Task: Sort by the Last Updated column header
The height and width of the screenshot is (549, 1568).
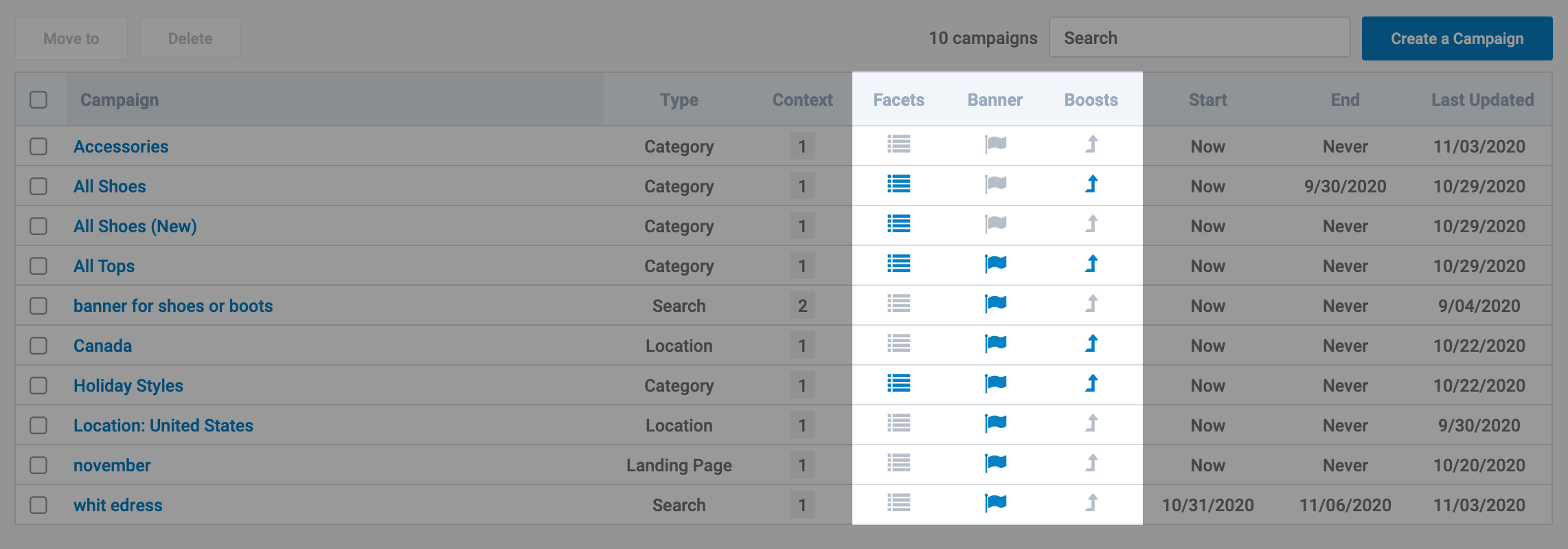Action: click(x=1482, y=100)
